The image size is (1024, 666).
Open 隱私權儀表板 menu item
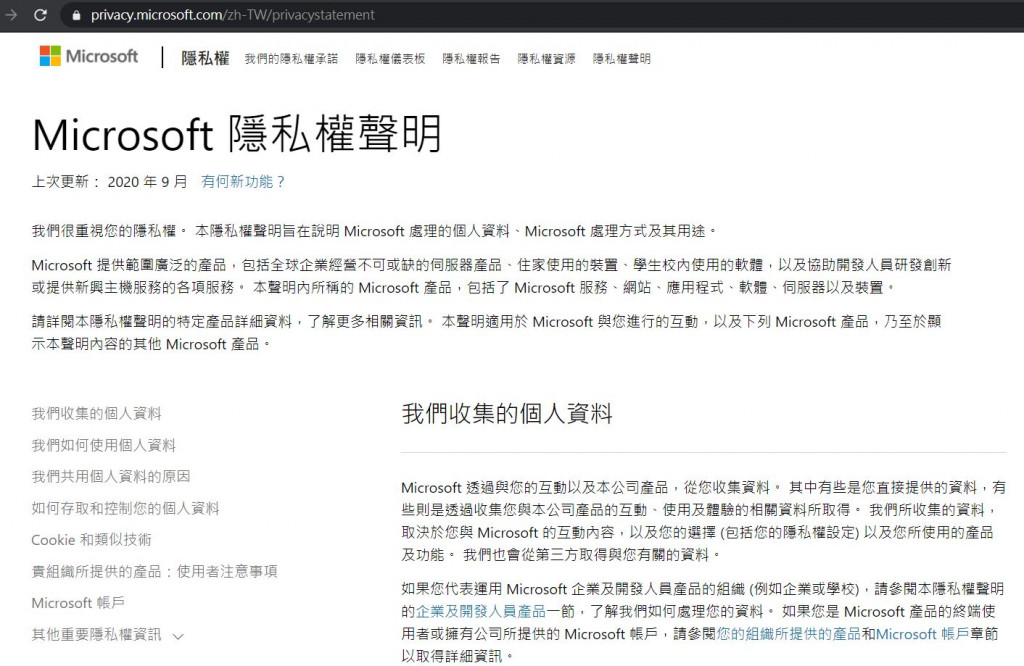[x=390, y=59]
